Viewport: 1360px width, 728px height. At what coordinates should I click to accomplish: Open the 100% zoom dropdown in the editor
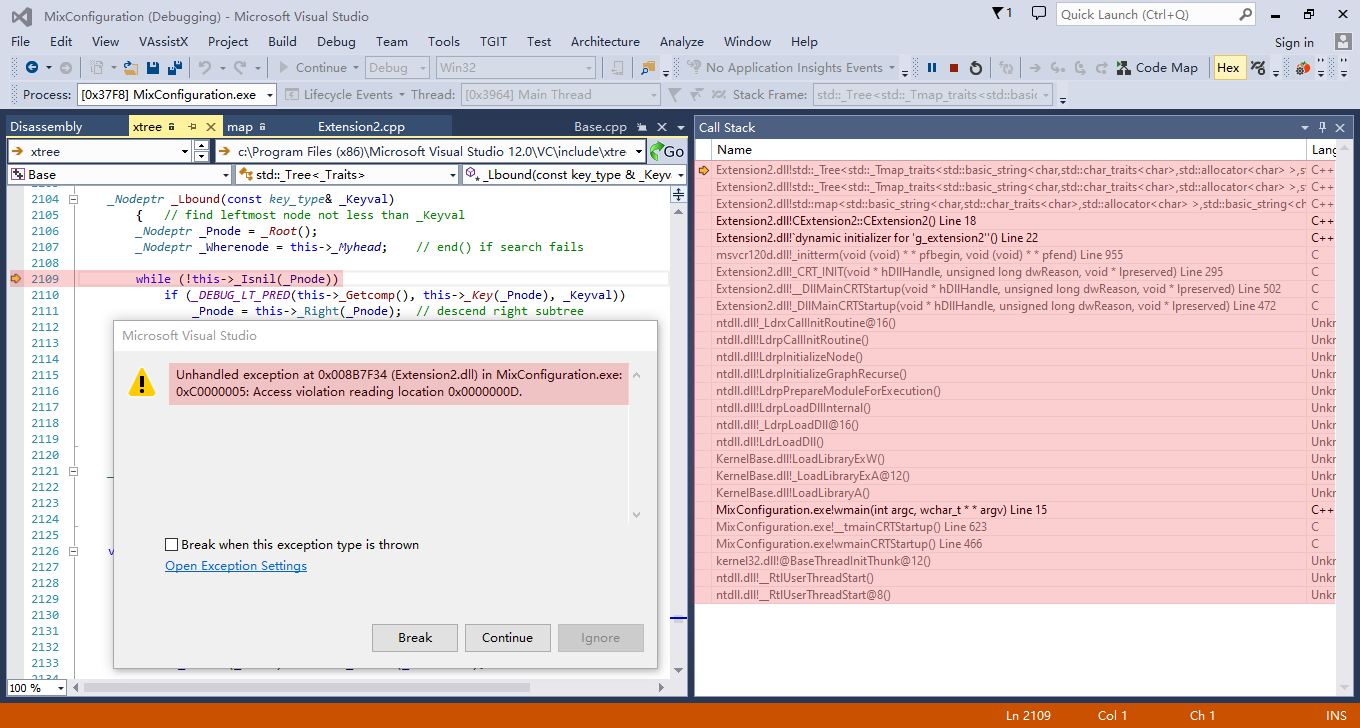[x=35, y=688]
